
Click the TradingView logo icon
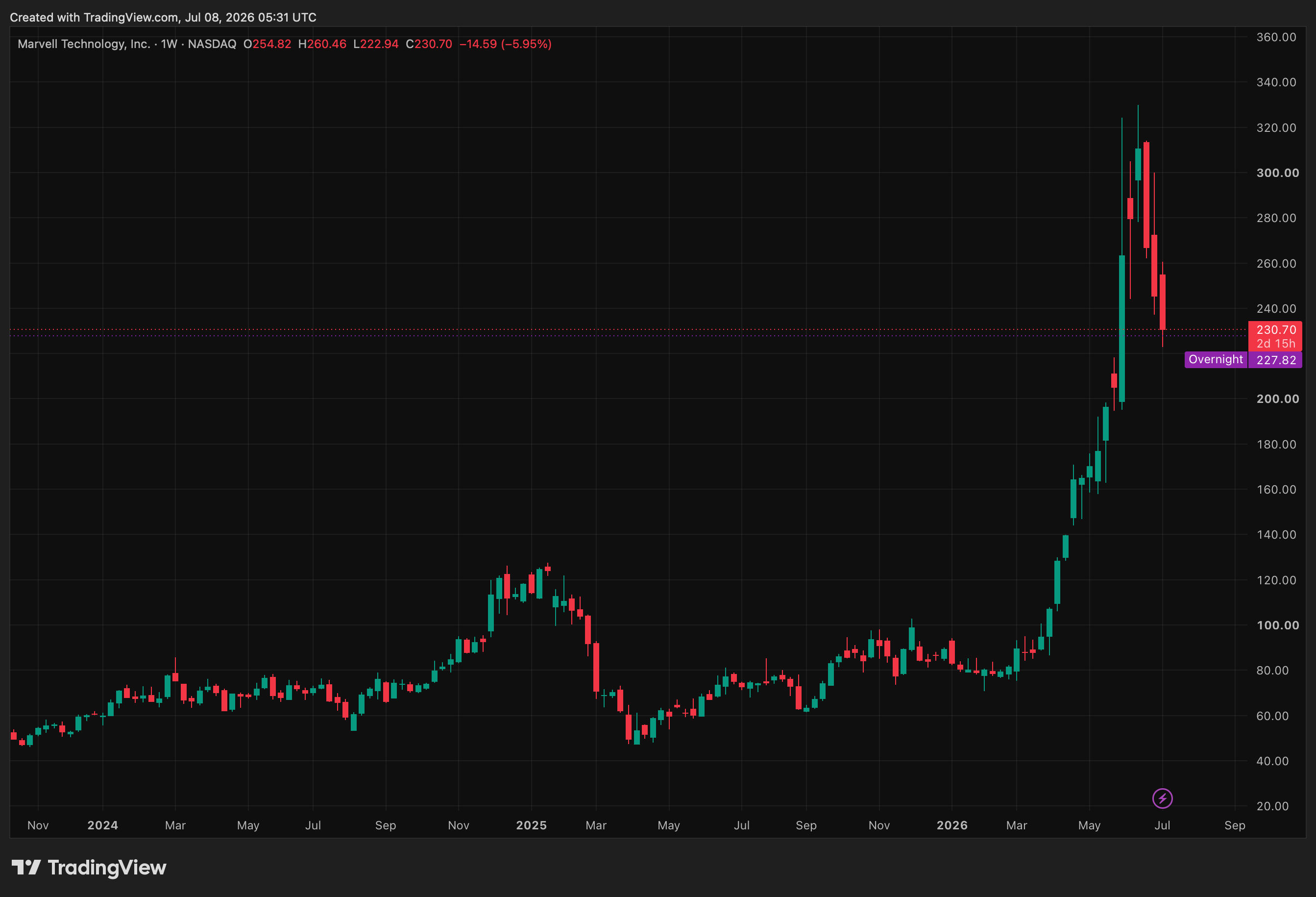point(26,867)
